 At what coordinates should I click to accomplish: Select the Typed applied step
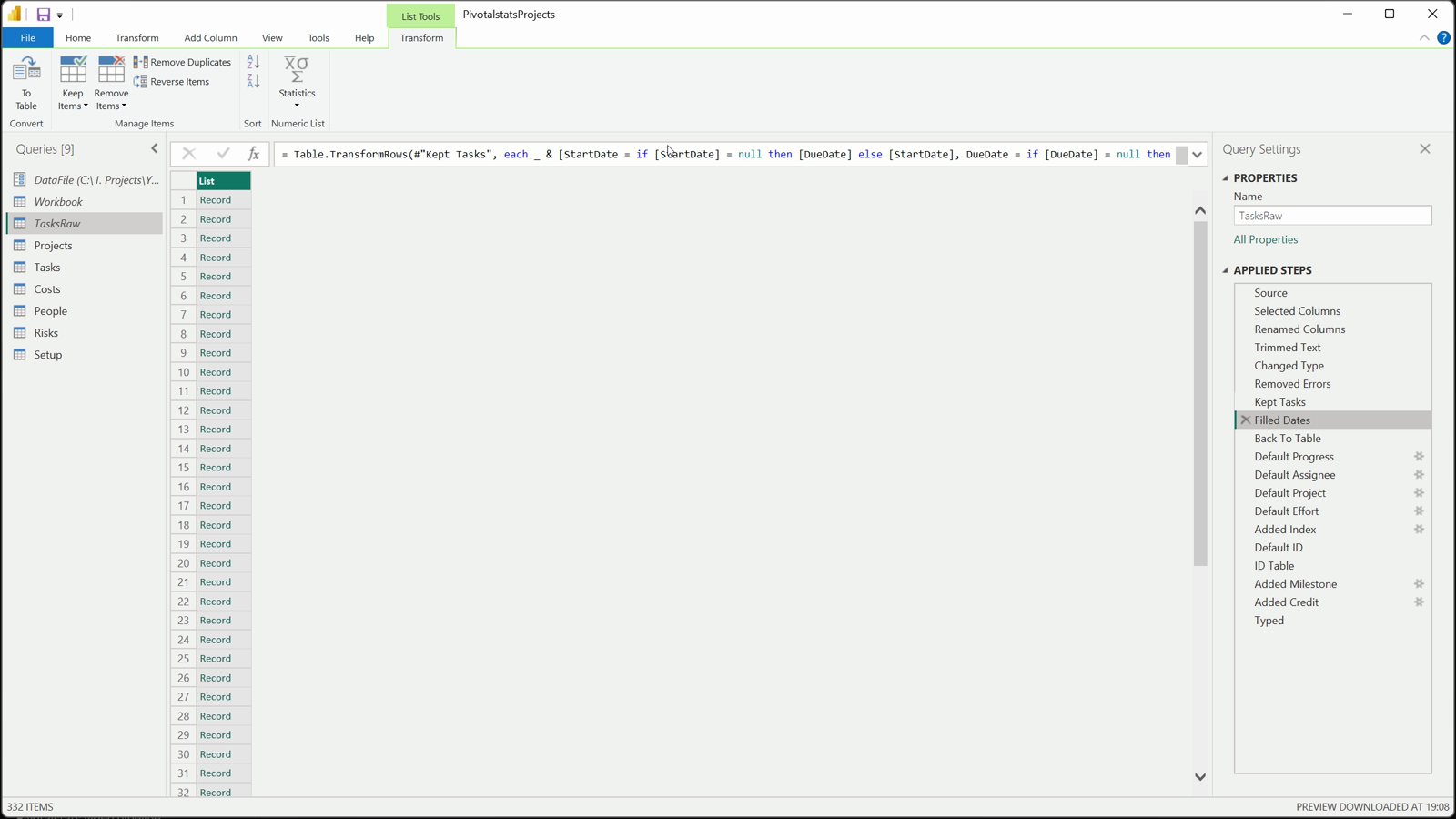(1332, 621)
